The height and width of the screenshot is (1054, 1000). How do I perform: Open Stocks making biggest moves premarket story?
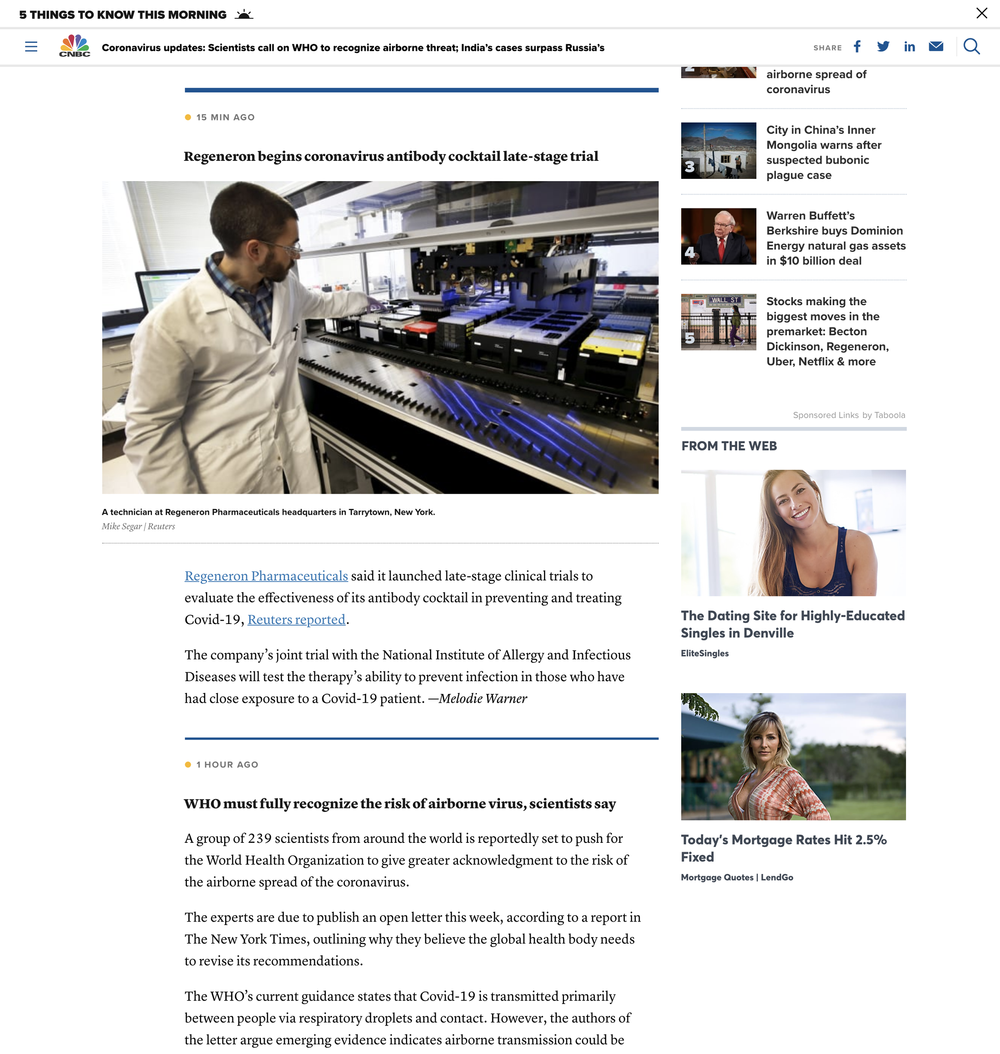pos(827,331)
